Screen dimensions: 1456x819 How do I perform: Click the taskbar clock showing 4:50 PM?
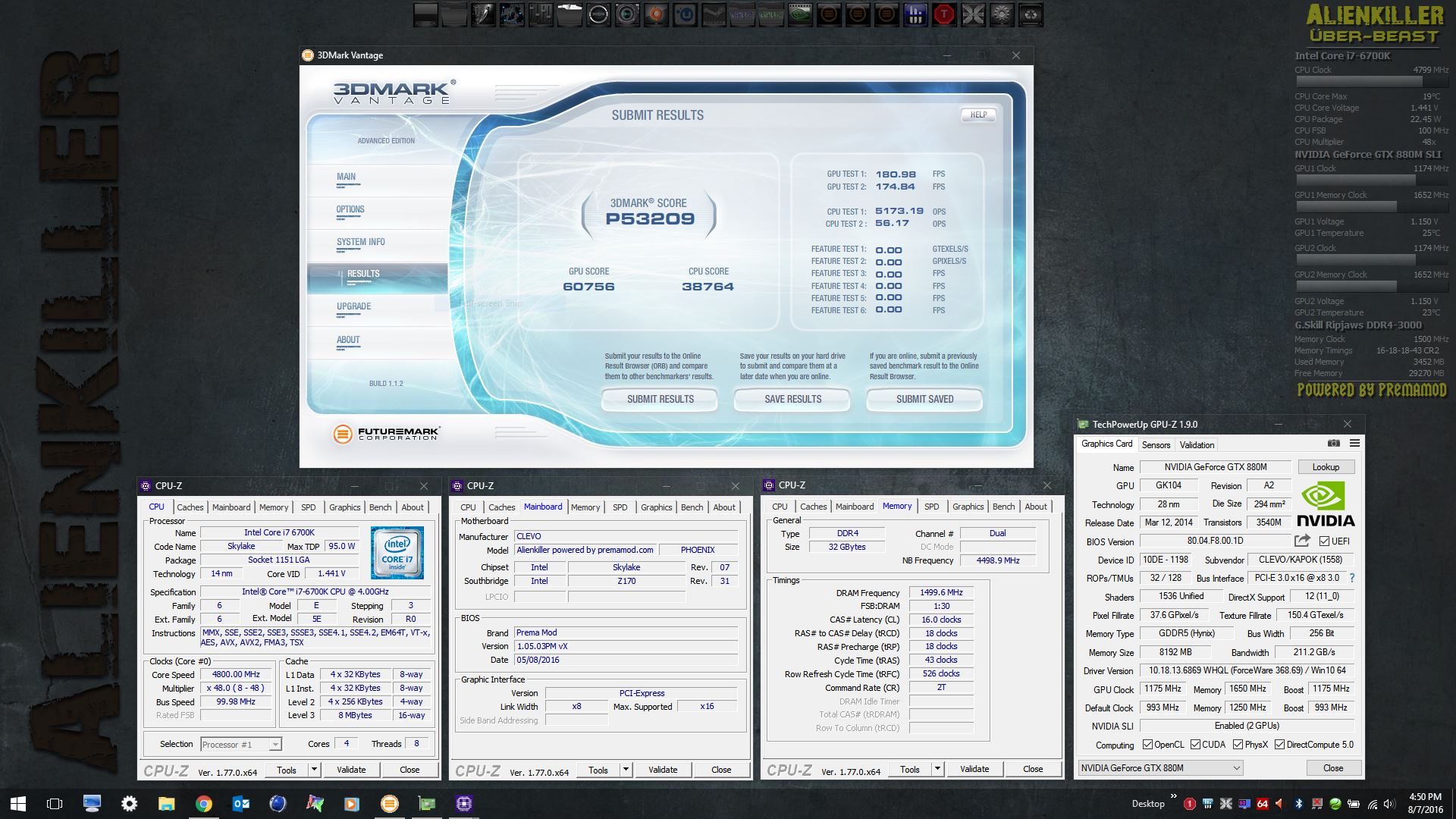tap(1426, 803)
